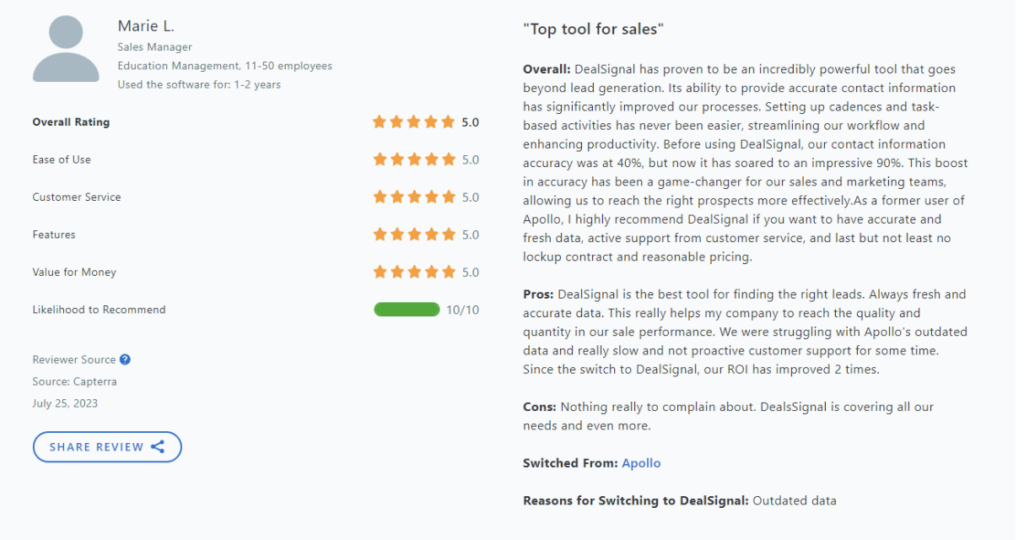Click the July 25, 2023 review date
This screenshot has width=1024, height=540.
click(x=65, y=404)
